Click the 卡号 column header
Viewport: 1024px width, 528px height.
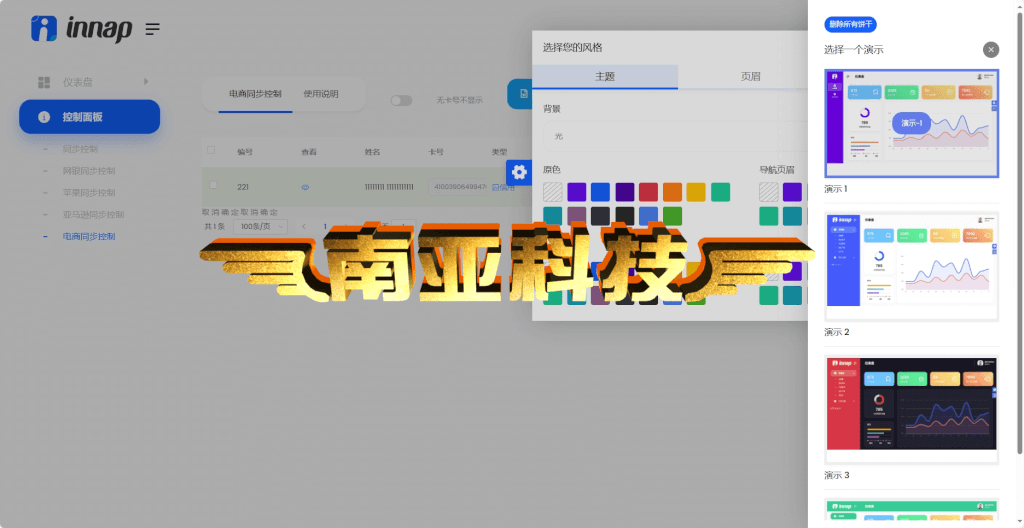click(x=436, y=152)
